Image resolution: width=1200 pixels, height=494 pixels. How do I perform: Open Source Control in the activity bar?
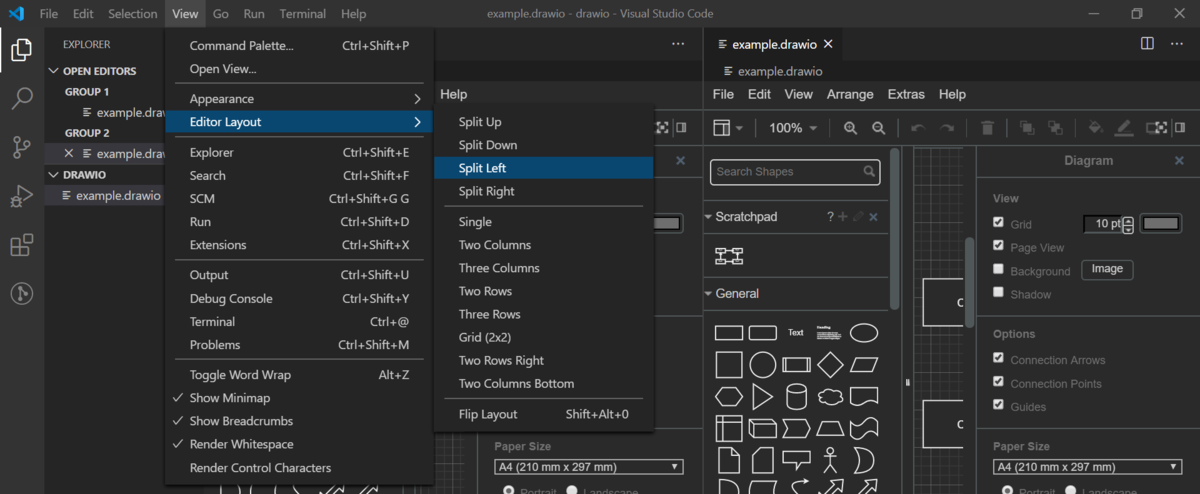(21, 147)
